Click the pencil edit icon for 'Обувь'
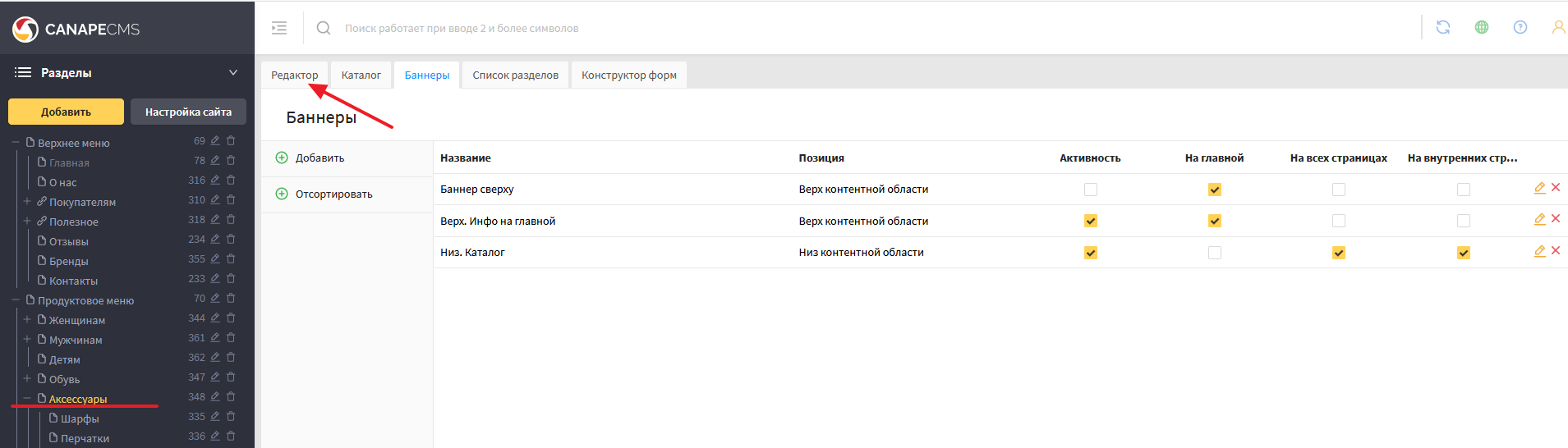 pos(215,377)
